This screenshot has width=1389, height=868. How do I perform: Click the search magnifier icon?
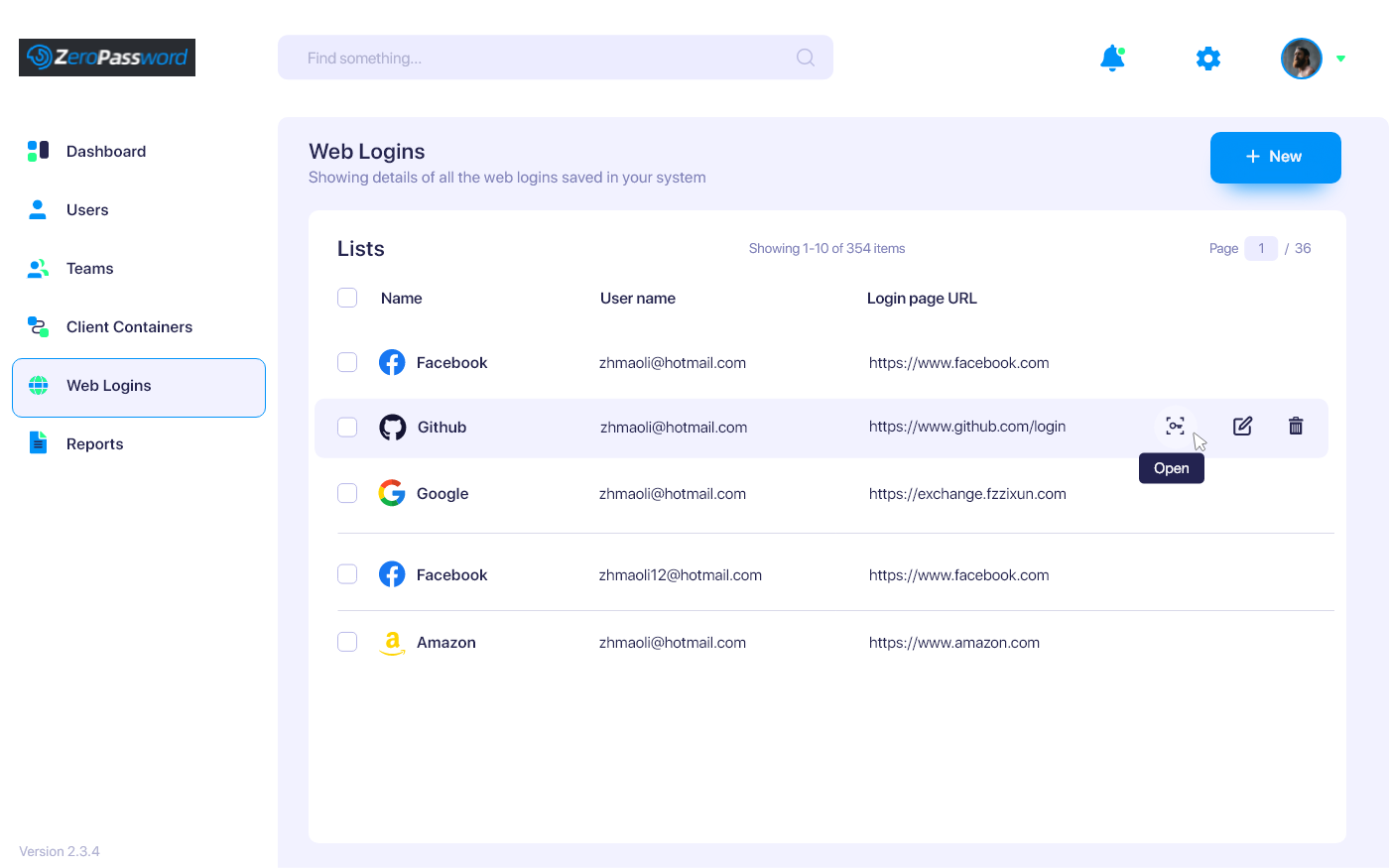click(x=806, y=58)
